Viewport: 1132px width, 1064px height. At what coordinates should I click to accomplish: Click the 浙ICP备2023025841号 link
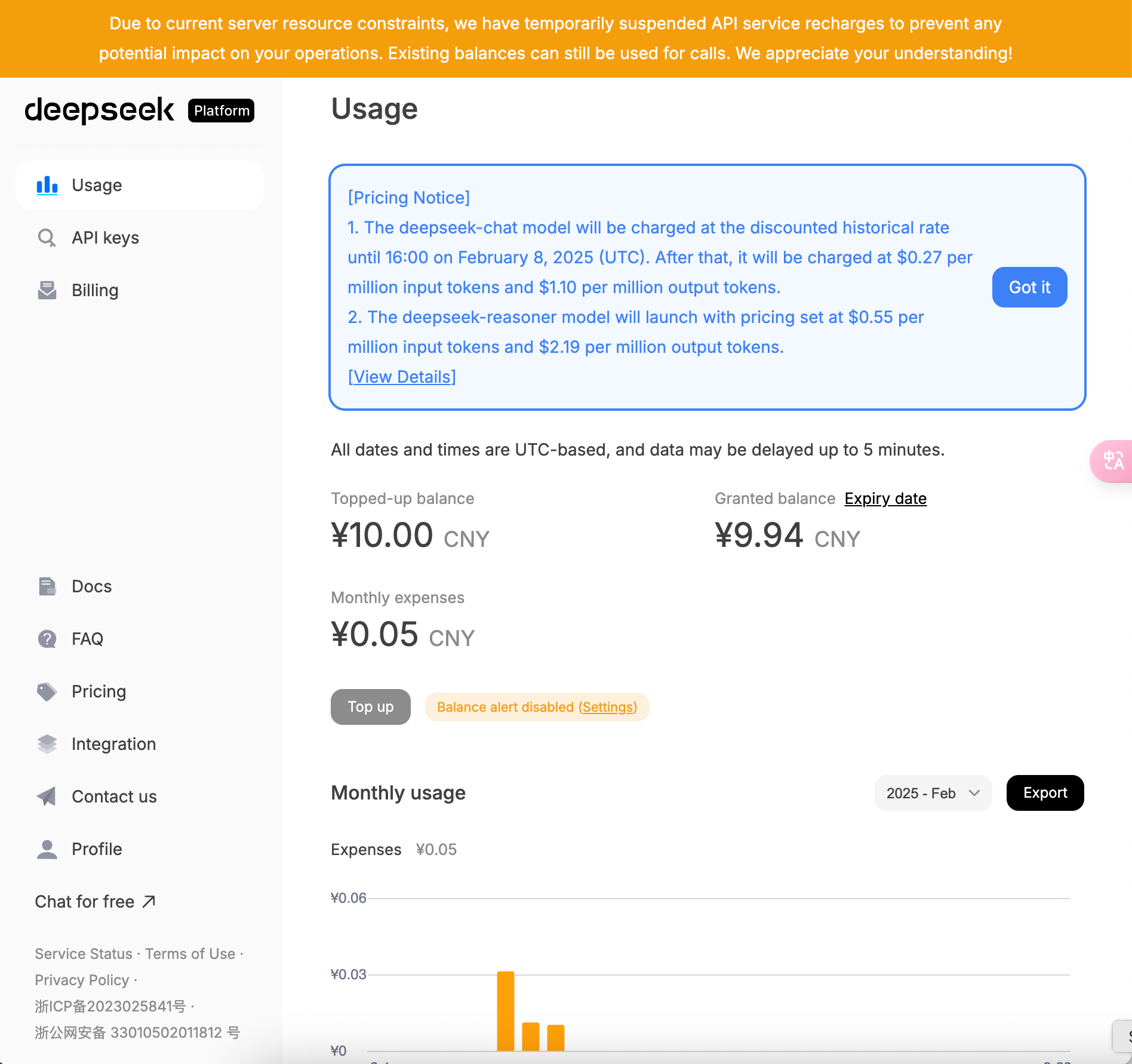point(110,1006)
